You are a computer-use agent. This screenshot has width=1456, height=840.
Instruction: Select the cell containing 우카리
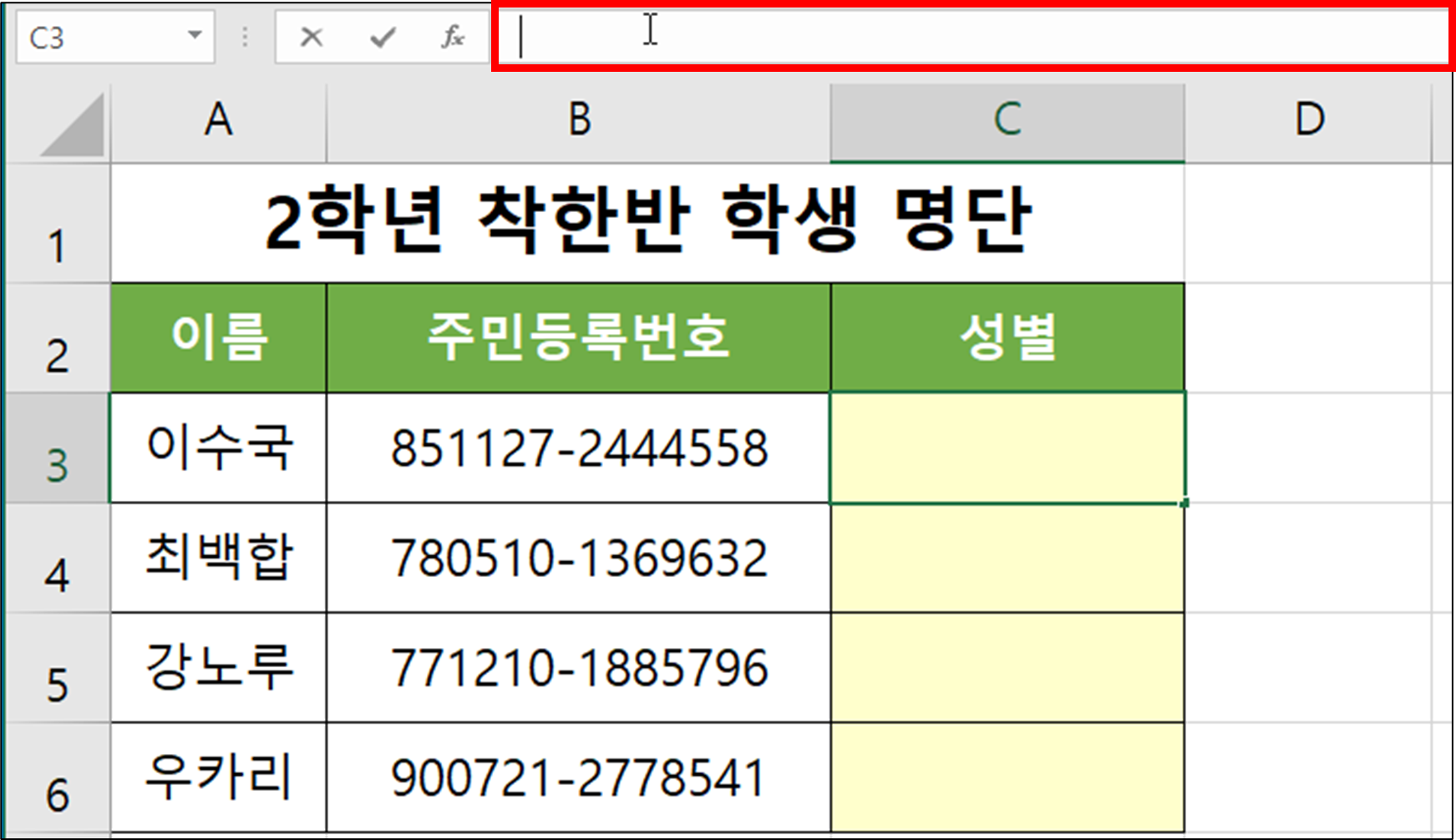click(x=219, y=778)
